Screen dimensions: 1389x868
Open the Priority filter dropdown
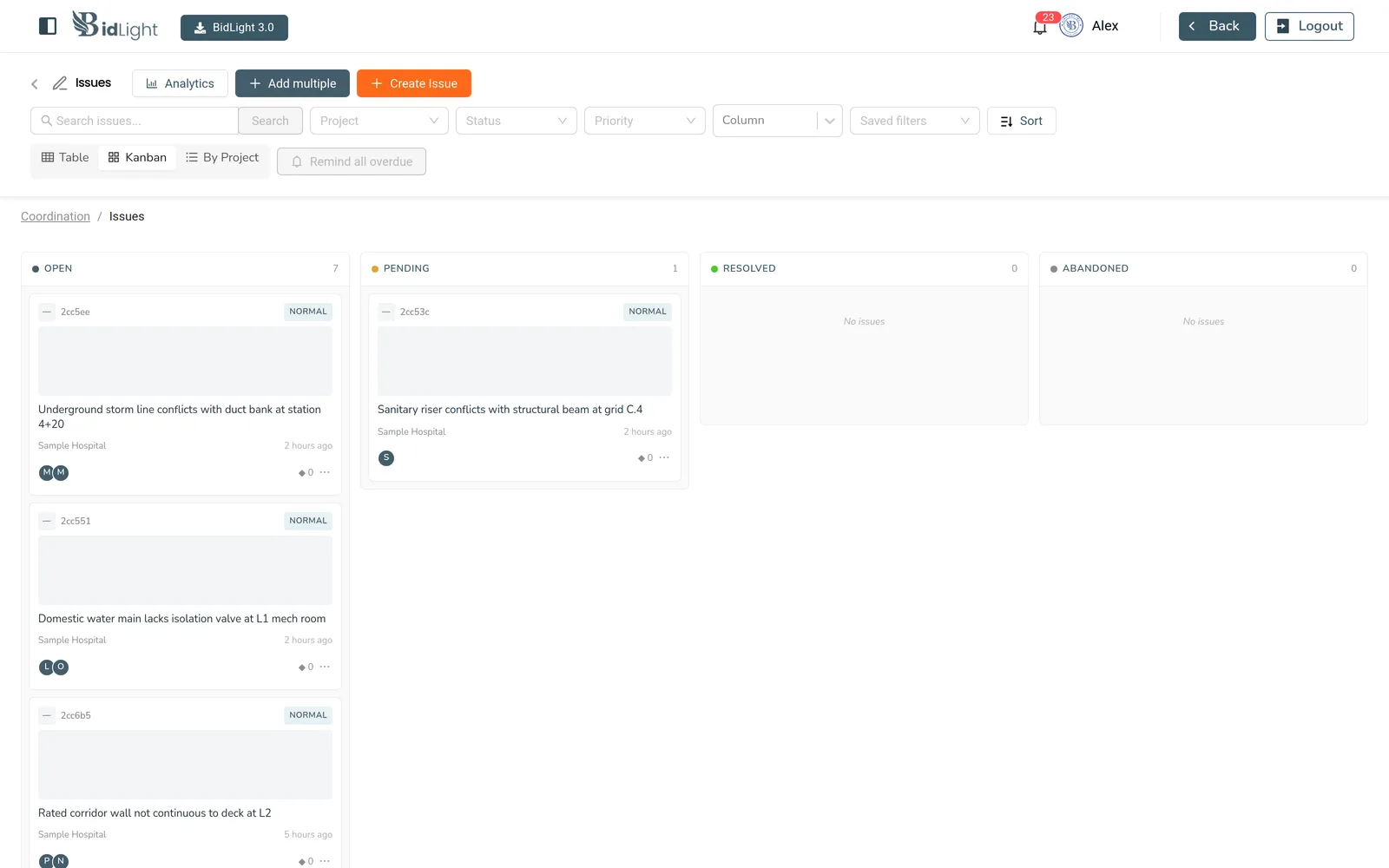click(645, 121)
